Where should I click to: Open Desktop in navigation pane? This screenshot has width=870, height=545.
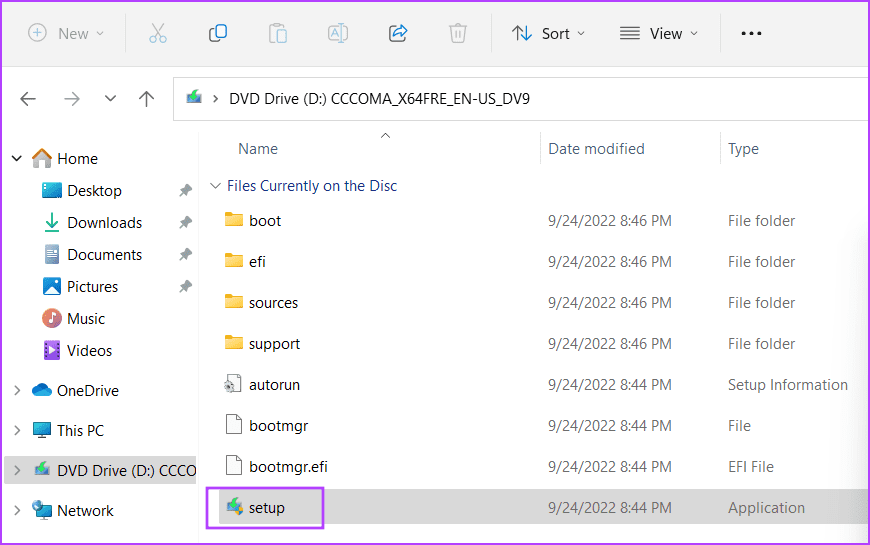click(82, 191)
